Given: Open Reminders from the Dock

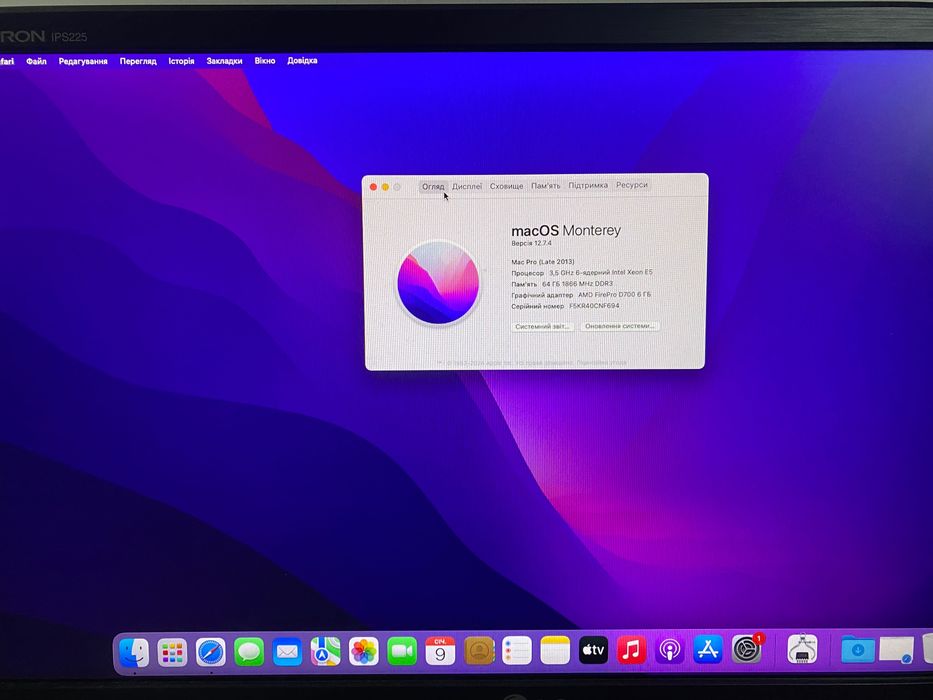Looking at the screenshot, I should (x=517, y=651).
